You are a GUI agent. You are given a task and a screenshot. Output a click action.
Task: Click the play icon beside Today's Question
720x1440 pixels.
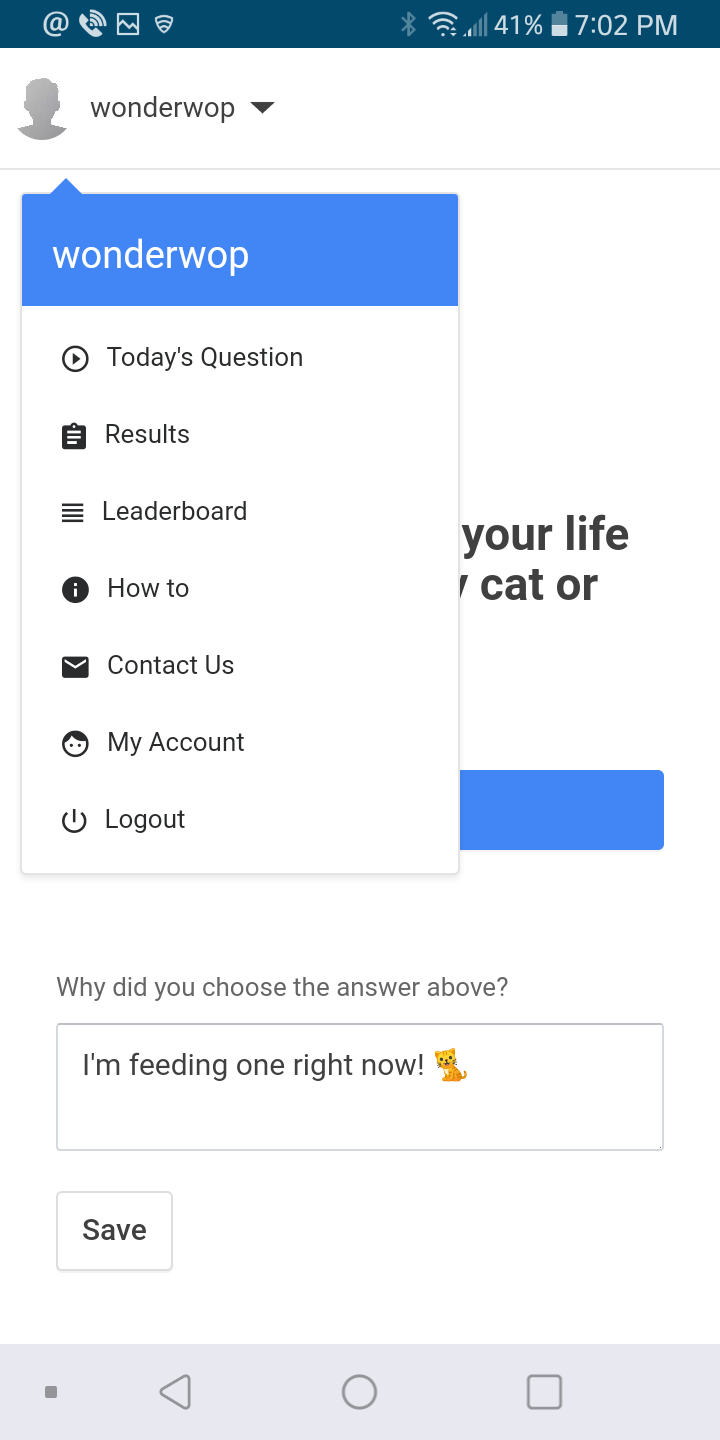75,358
